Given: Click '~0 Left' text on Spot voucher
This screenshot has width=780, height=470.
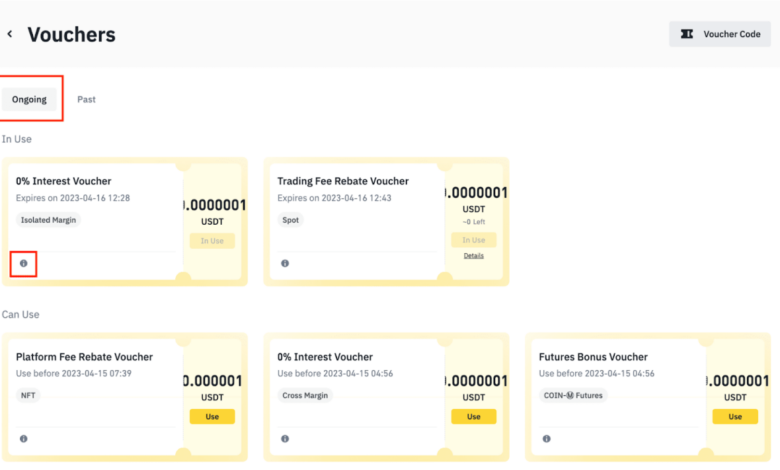Looking at the screenshot, I should tap(474, 222).
